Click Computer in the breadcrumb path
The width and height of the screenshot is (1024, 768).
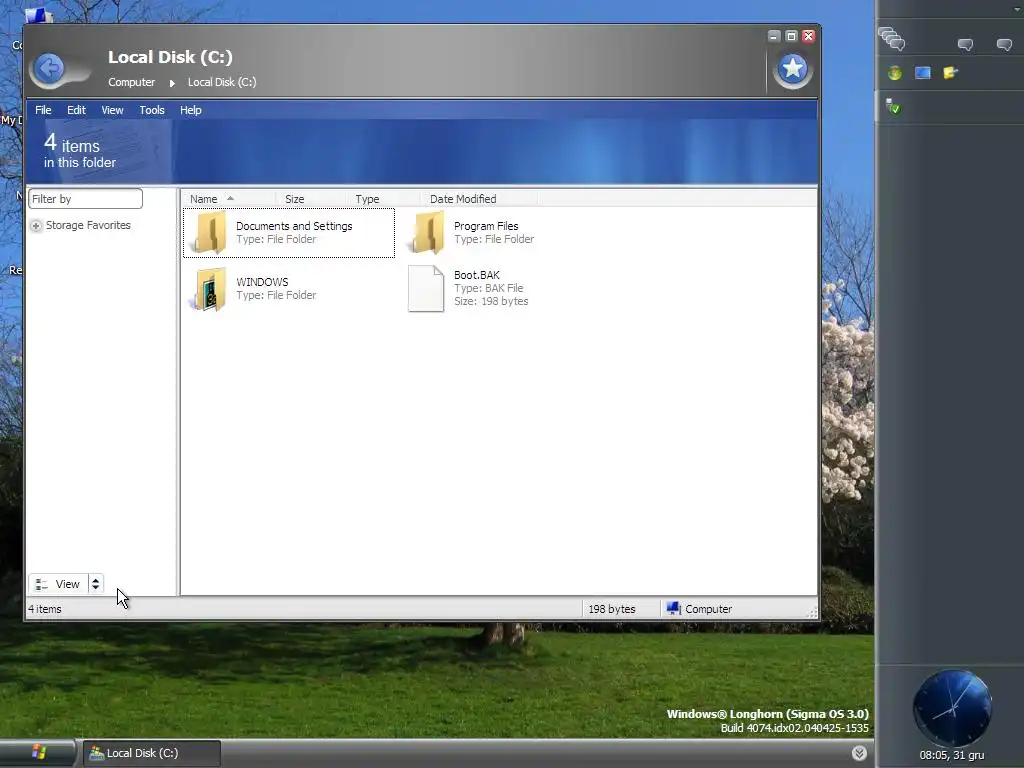pos(131,82)
